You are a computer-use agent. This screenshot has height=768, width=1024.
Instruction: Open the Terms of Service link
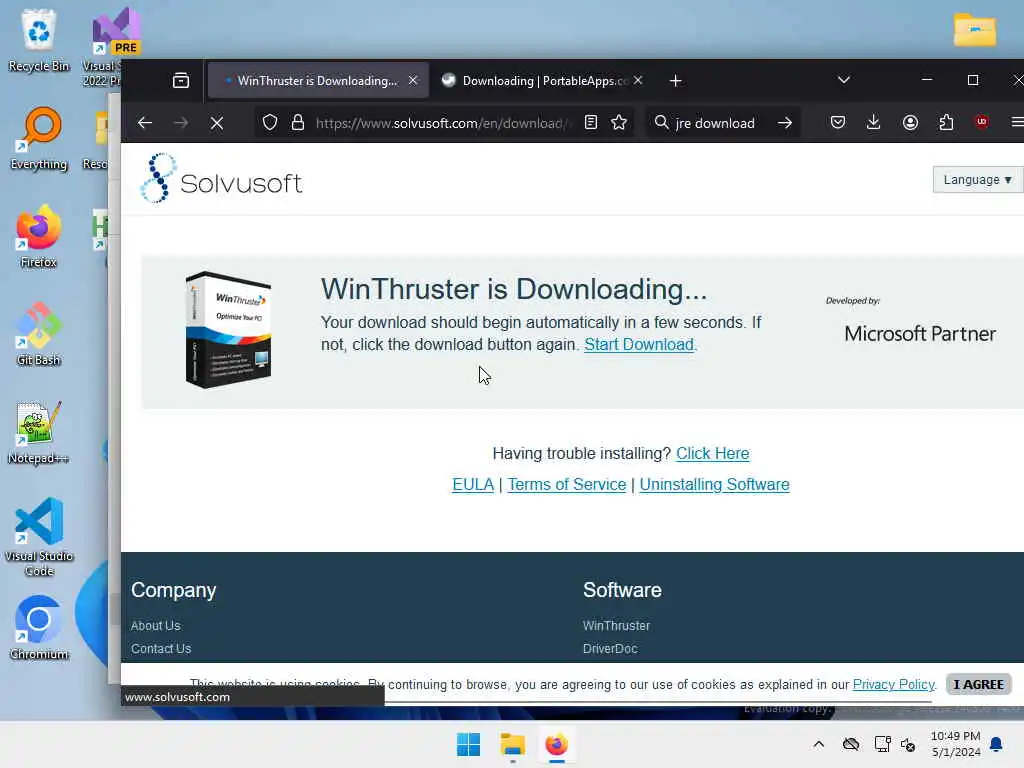[567, 485]
